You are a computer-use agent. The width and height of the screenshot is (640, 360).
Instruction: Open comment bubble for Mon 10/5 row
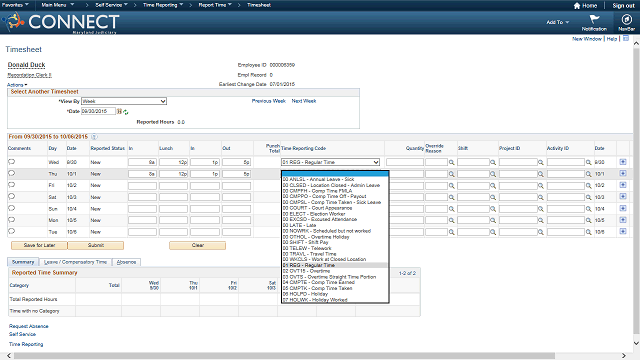[11, 220]
